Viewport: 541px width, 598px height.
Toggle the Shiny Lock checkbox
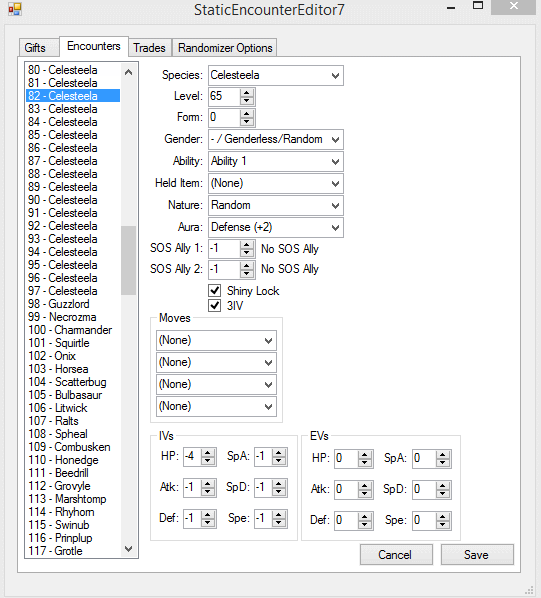[215, 291]
